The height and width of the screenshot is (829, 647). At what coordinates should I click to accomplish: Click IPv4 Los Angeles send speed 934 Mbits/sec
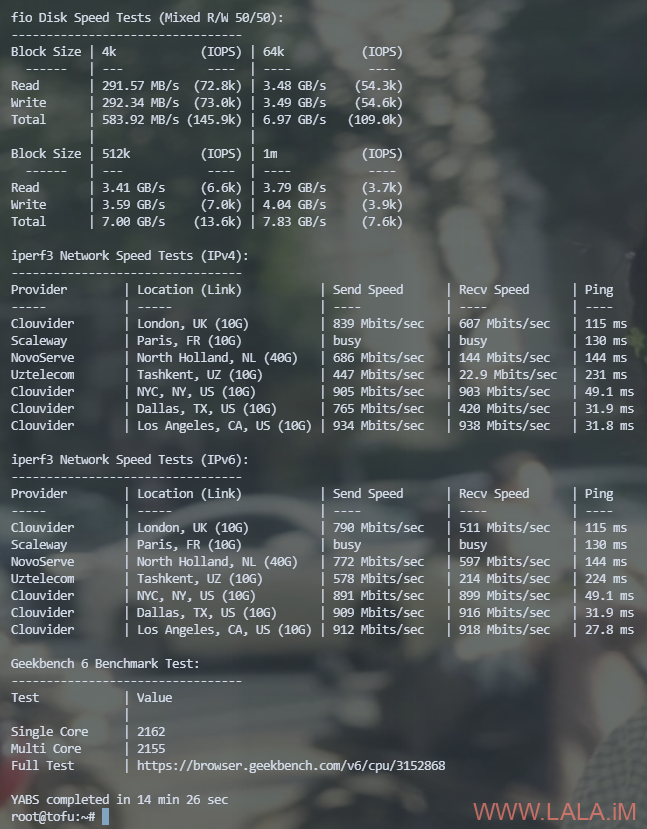[x=378, y=426]
